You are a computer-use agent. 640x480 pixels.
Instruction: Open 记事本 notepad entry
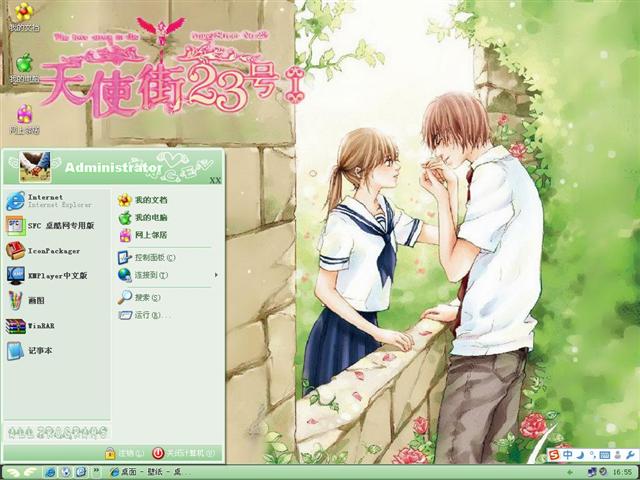pos(29,351)
